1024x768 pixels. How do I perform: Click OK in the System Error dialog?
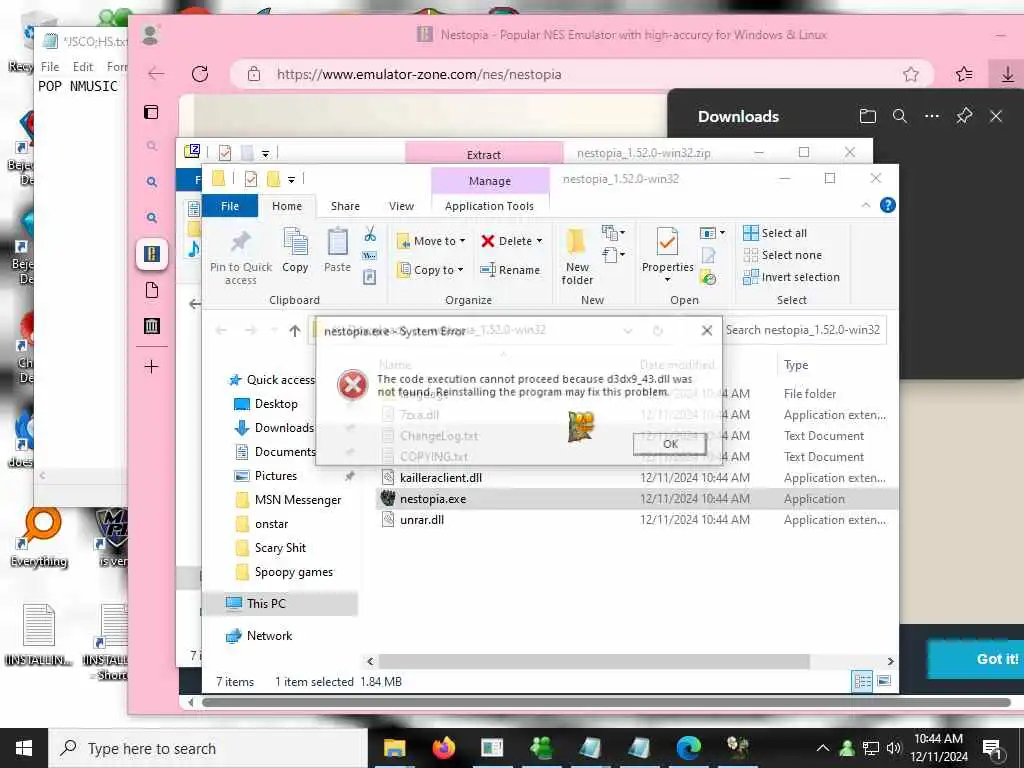click(669, 444)
